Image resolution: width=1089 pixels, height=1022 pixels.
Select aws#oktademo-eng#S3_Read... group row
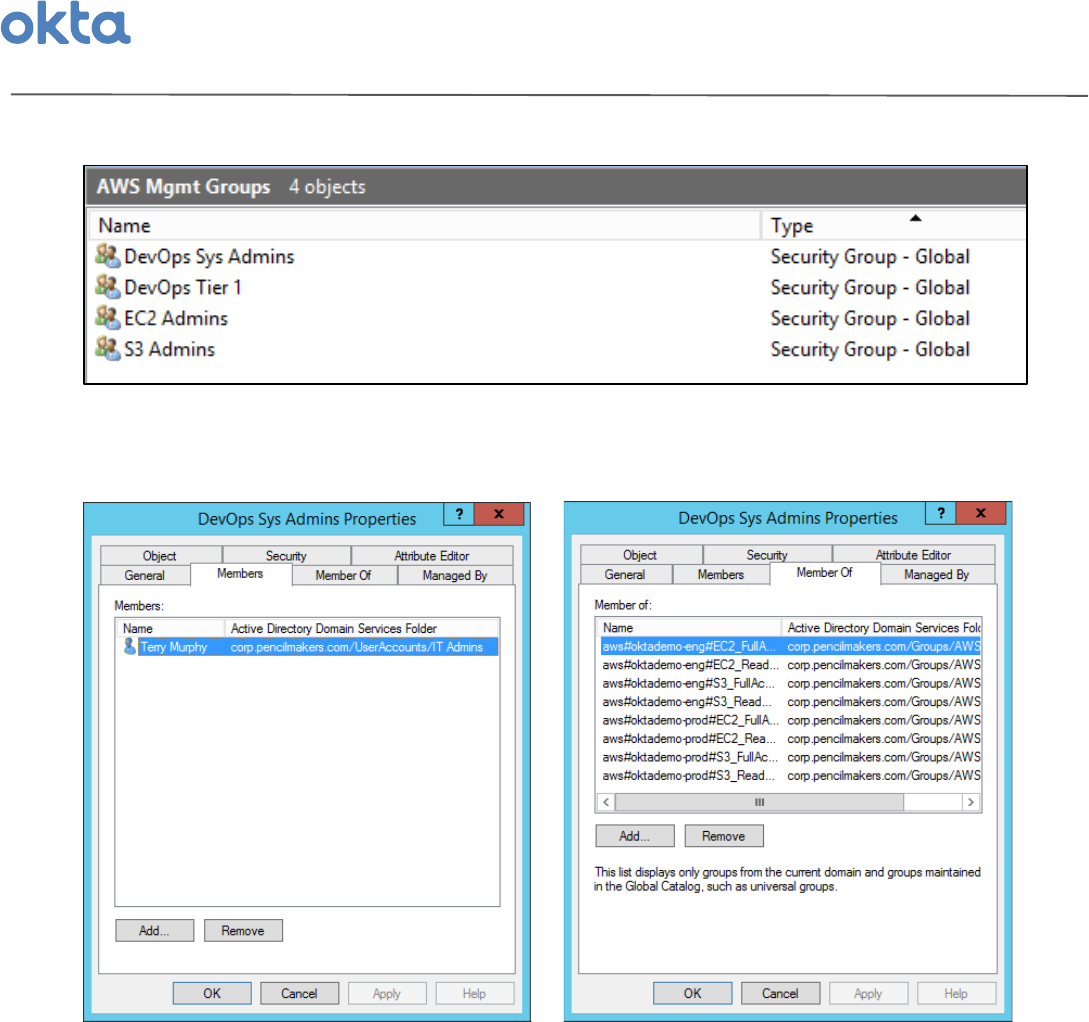[x=790, y=702]
